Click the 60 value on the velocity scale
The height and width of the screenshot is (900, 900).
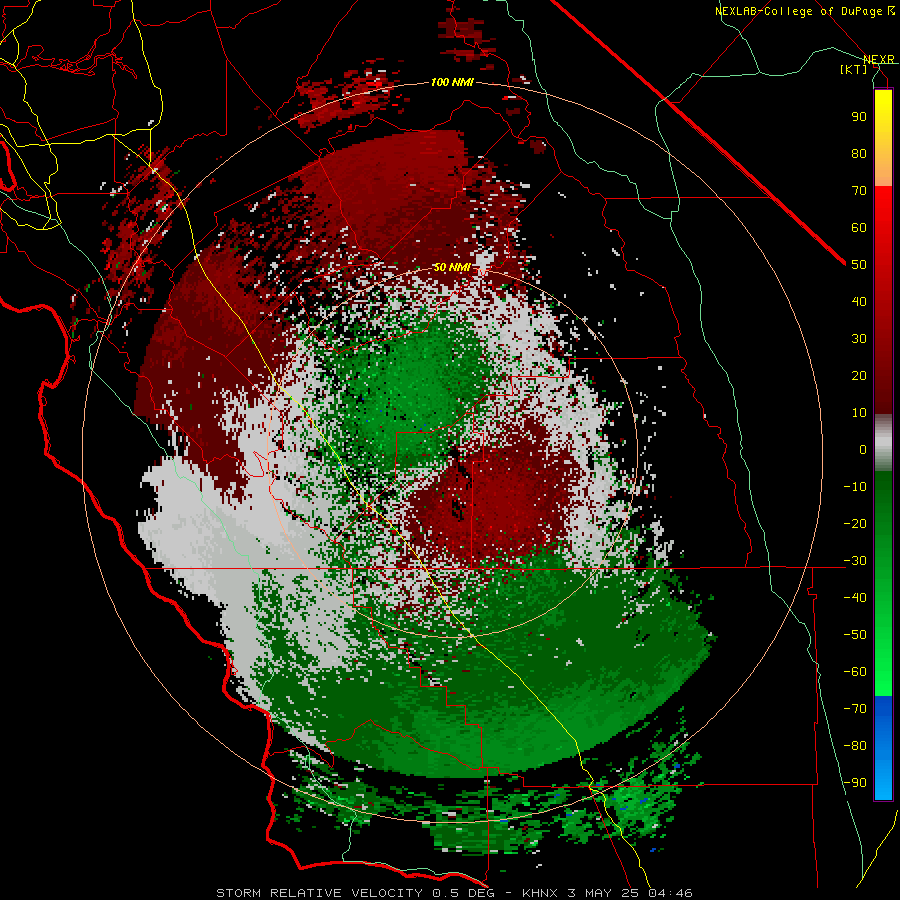859,228
